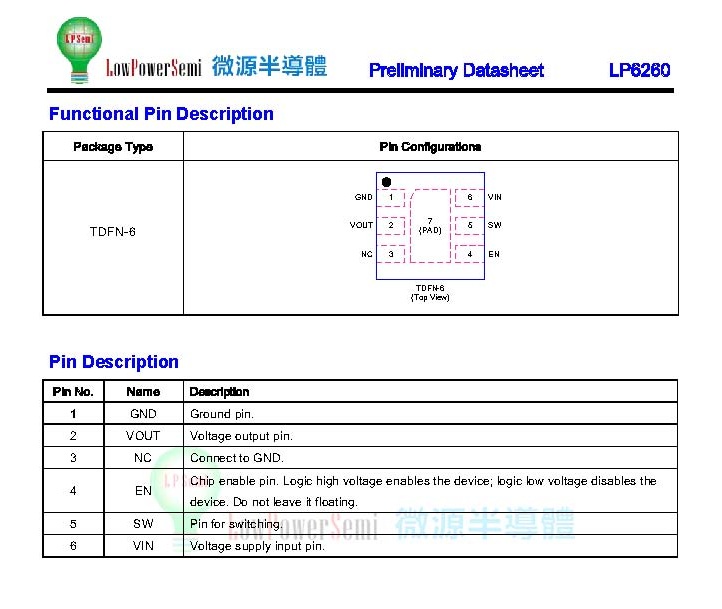Click the 'Pin for switching.' description
Viewport: 722px width, 609px height.
click(x=236, y=524)
